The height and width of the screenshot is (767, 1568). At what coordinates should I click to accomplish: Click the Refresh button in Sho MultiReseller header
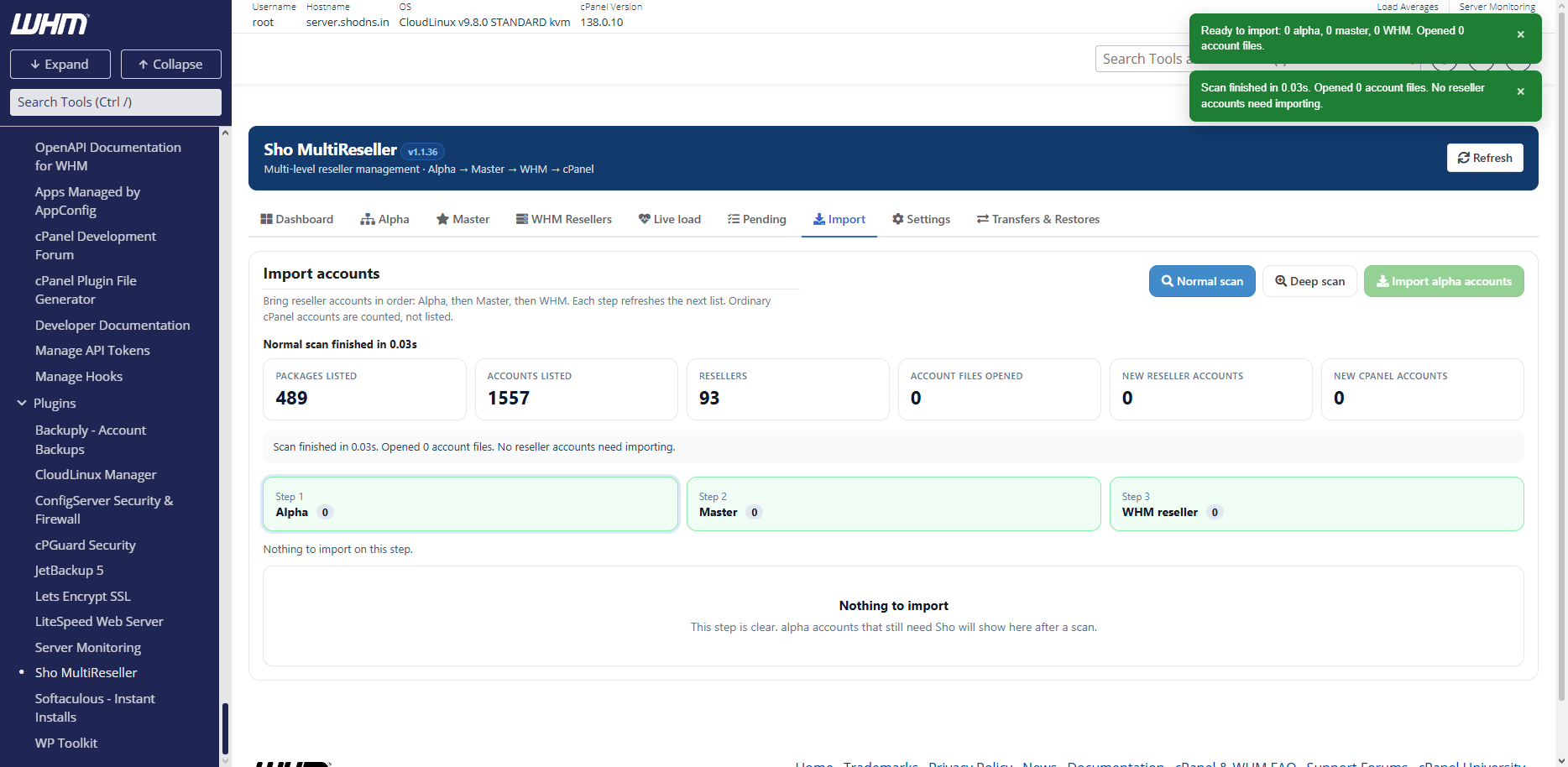click(x=1484, y=158)
